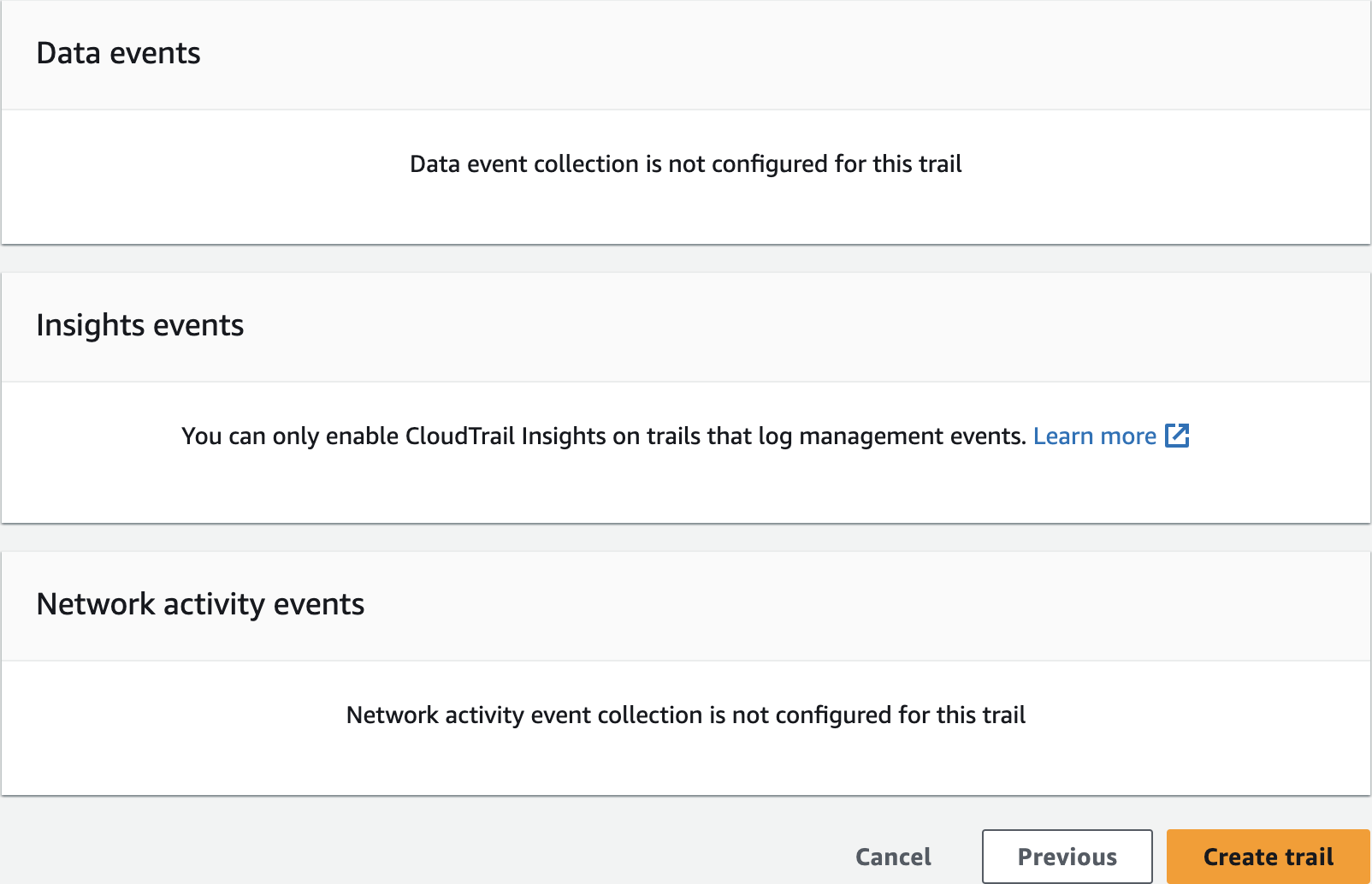Cancel the trail creation
The height and width of the screenshot is (884, 1372).
pyautogui.click(x=893, y=857)
